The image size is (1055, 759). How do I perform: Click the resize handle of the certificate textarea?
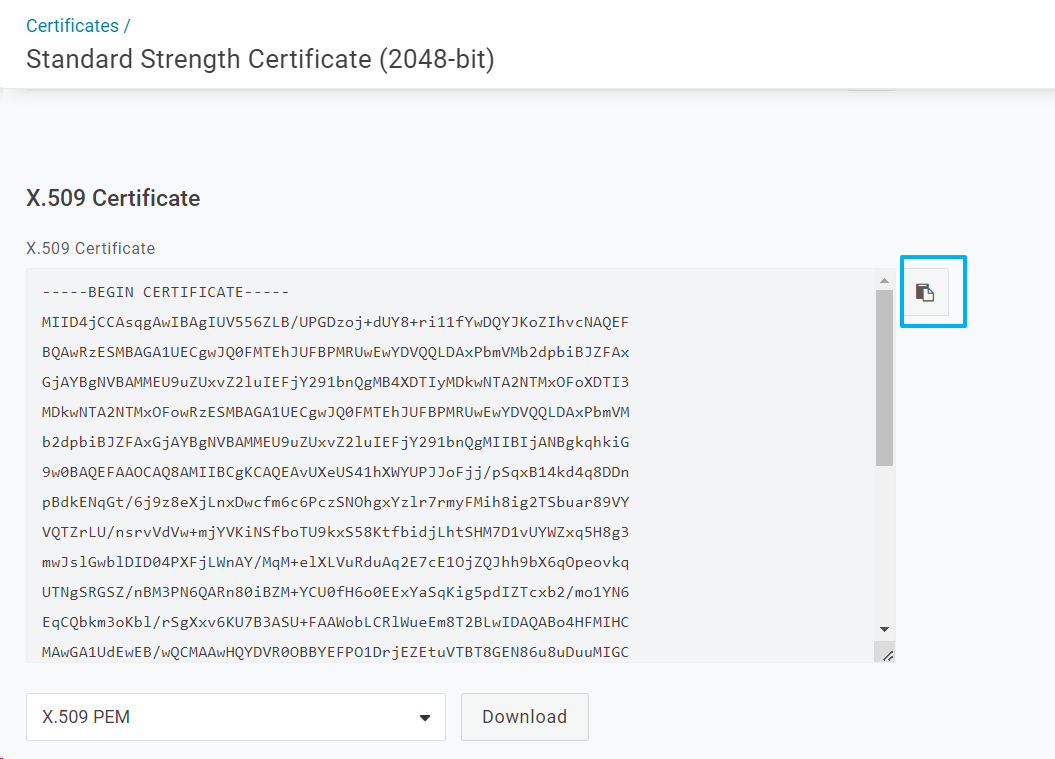[887, 655]
